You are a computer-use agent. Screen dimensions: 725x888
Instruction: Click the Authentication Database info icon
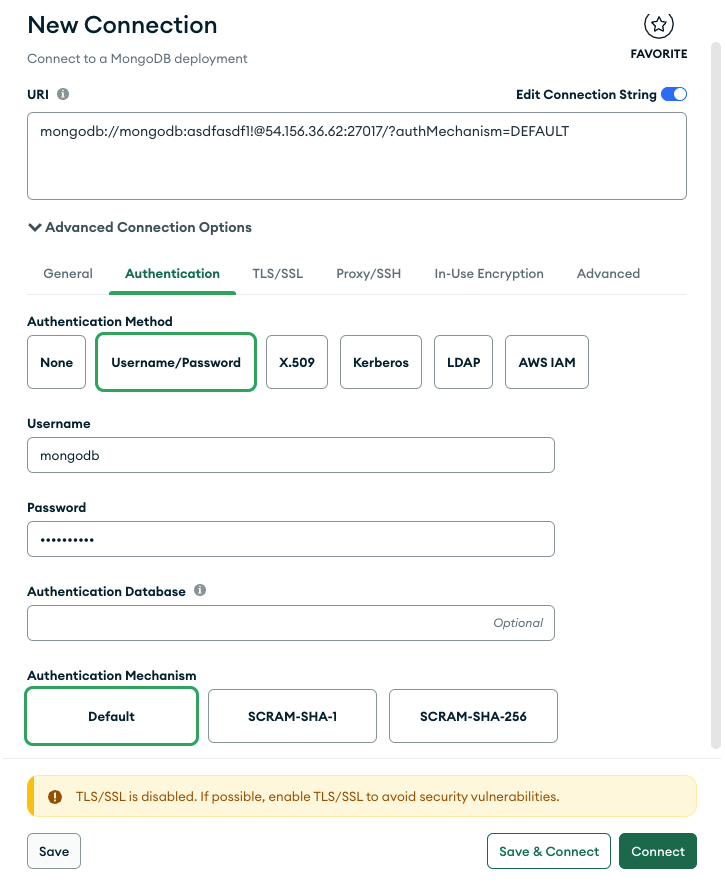pos(200,590)
